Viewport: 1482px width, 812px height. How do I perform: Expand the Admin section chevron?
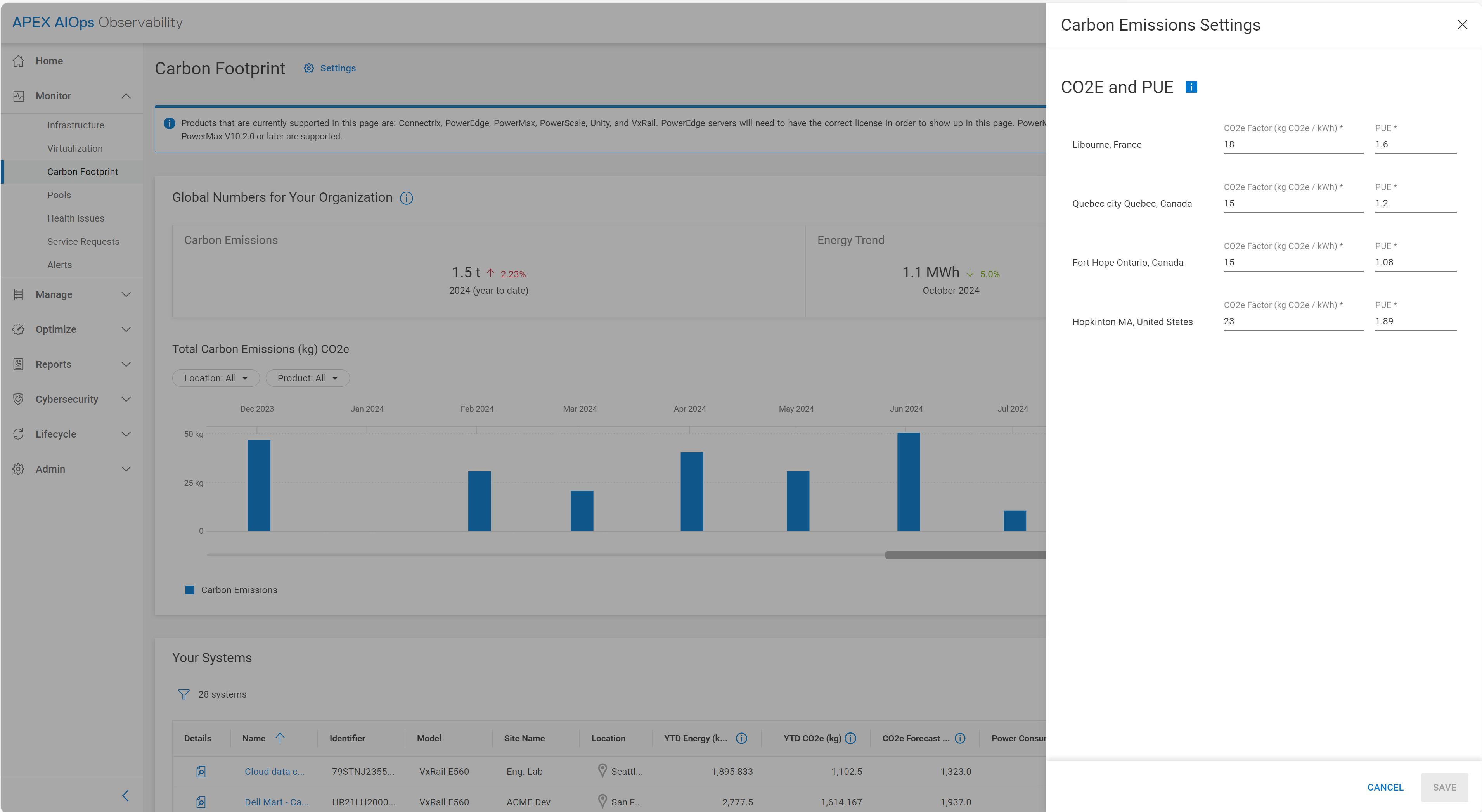coord(126,469)
